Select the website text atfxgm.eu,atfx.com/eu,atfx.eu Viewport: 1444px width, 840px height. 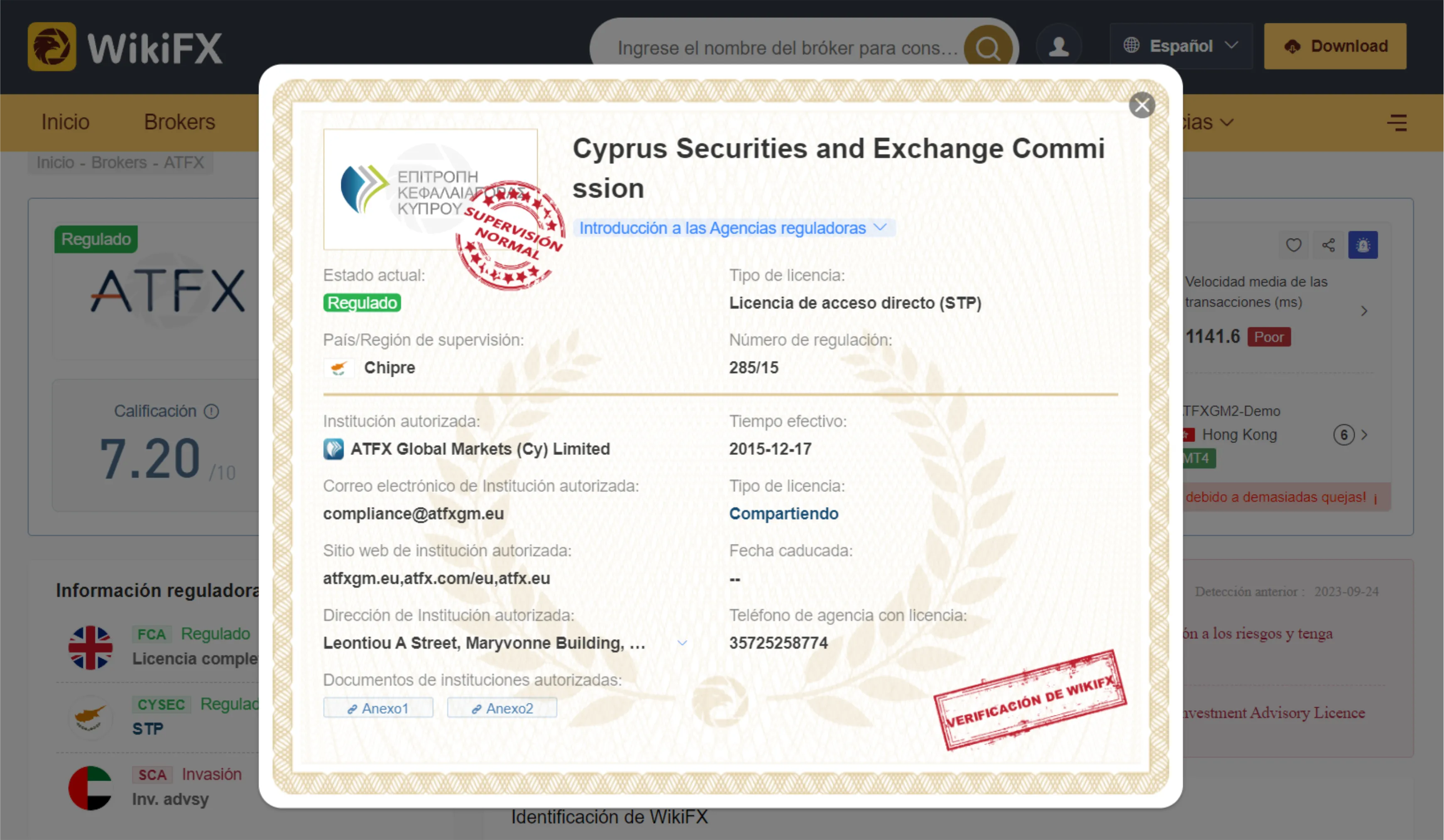pos(437,579)
